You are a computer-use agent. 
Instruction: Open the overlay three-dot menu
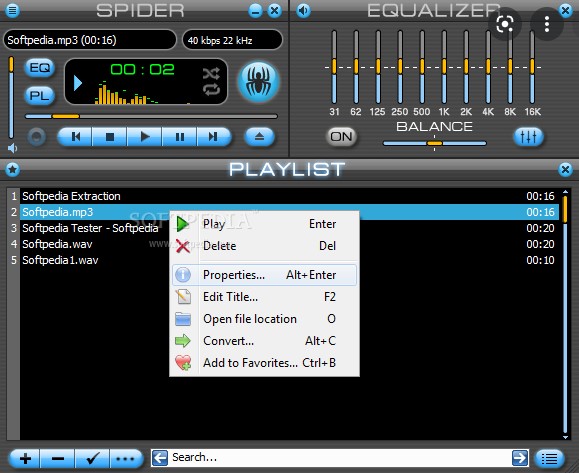point(547,24)
